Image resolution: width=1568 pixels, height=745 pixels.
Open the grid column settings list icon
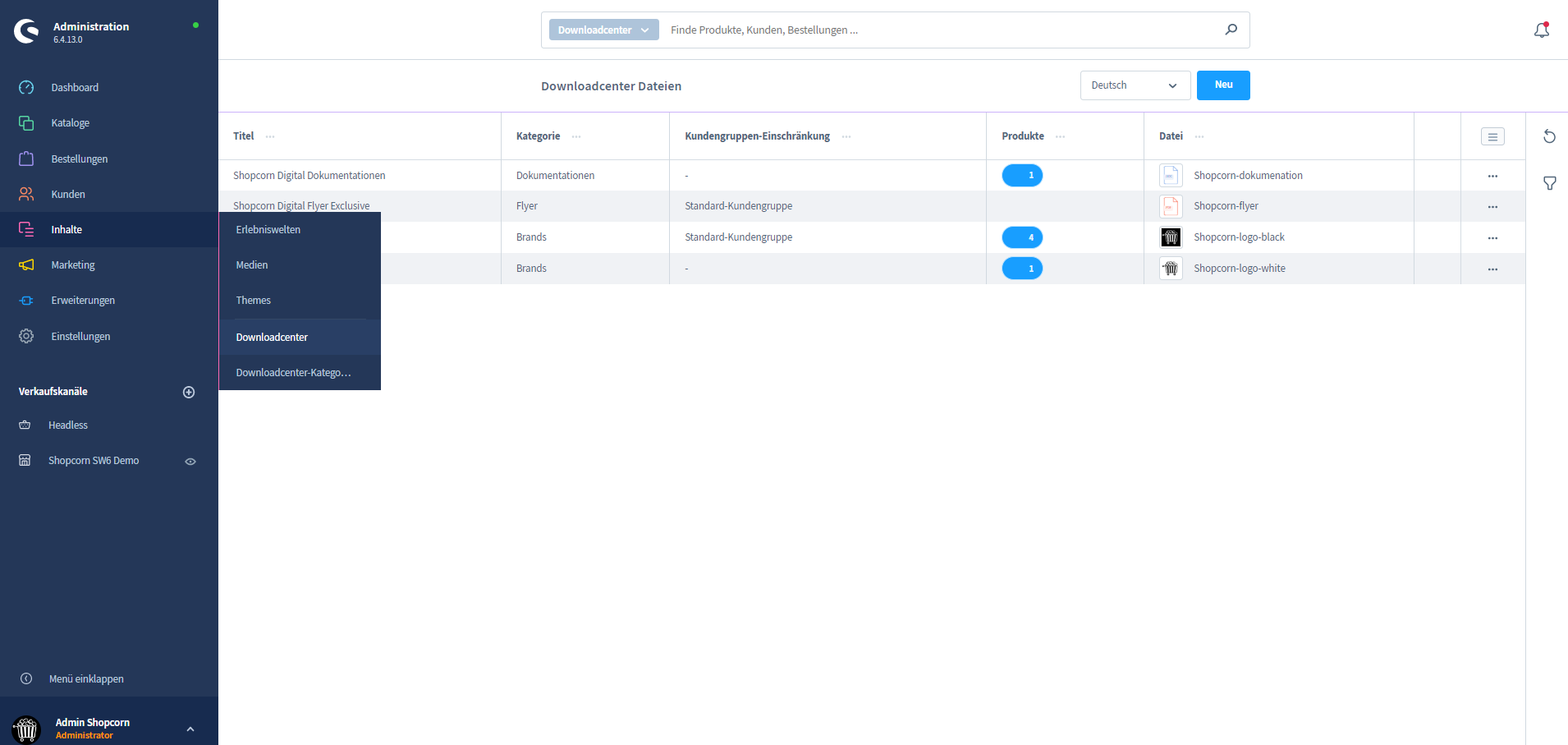1492,136
